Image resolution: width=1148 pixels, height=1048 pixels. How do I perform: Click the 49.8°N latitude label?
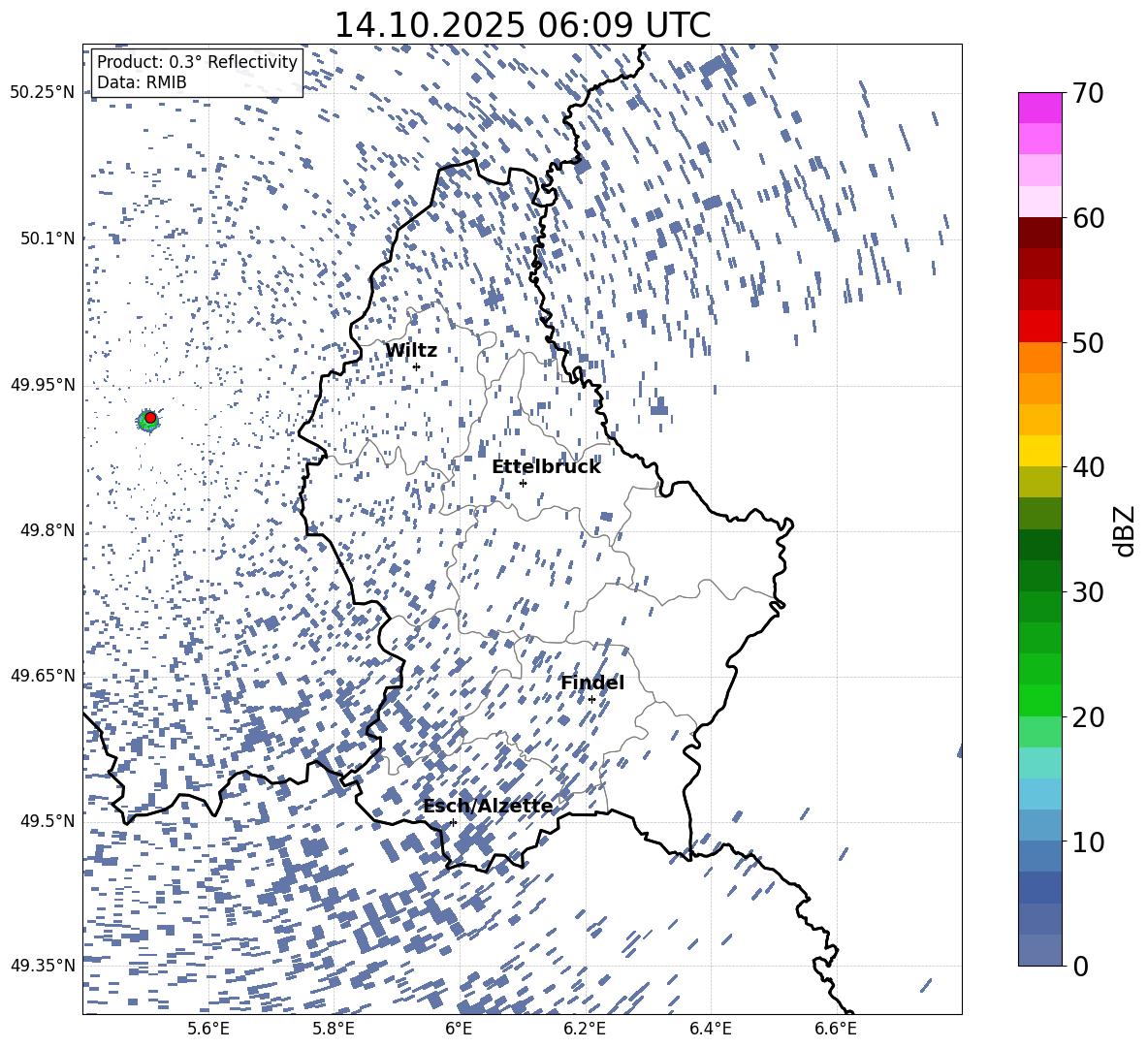pyautogui.click(x=47, y=530)
